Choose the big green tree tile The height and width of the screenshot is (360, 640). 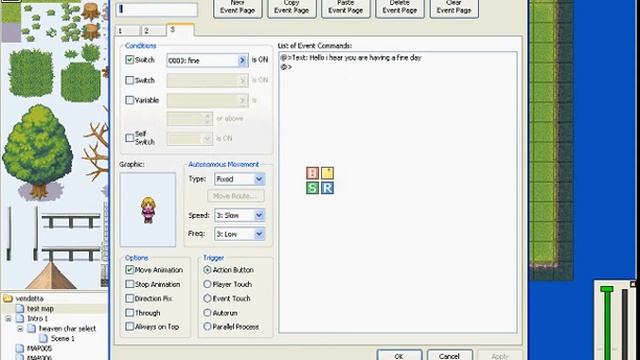tap(38, 151)
